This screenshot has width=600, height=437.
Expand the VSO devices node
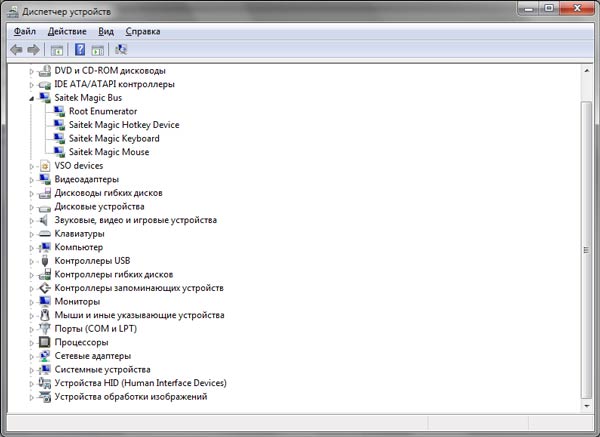pyautogui.click(x=31, y=166)
